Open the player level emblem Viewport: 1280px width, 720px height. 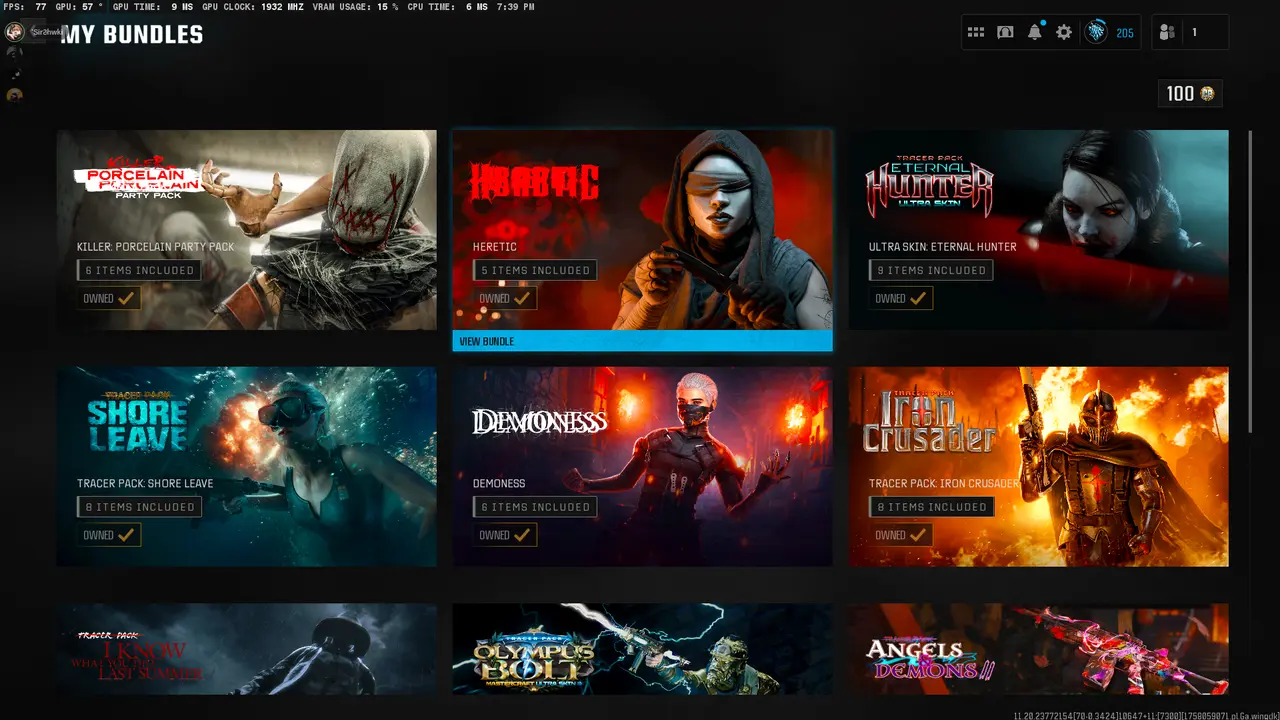[1097, 32]
